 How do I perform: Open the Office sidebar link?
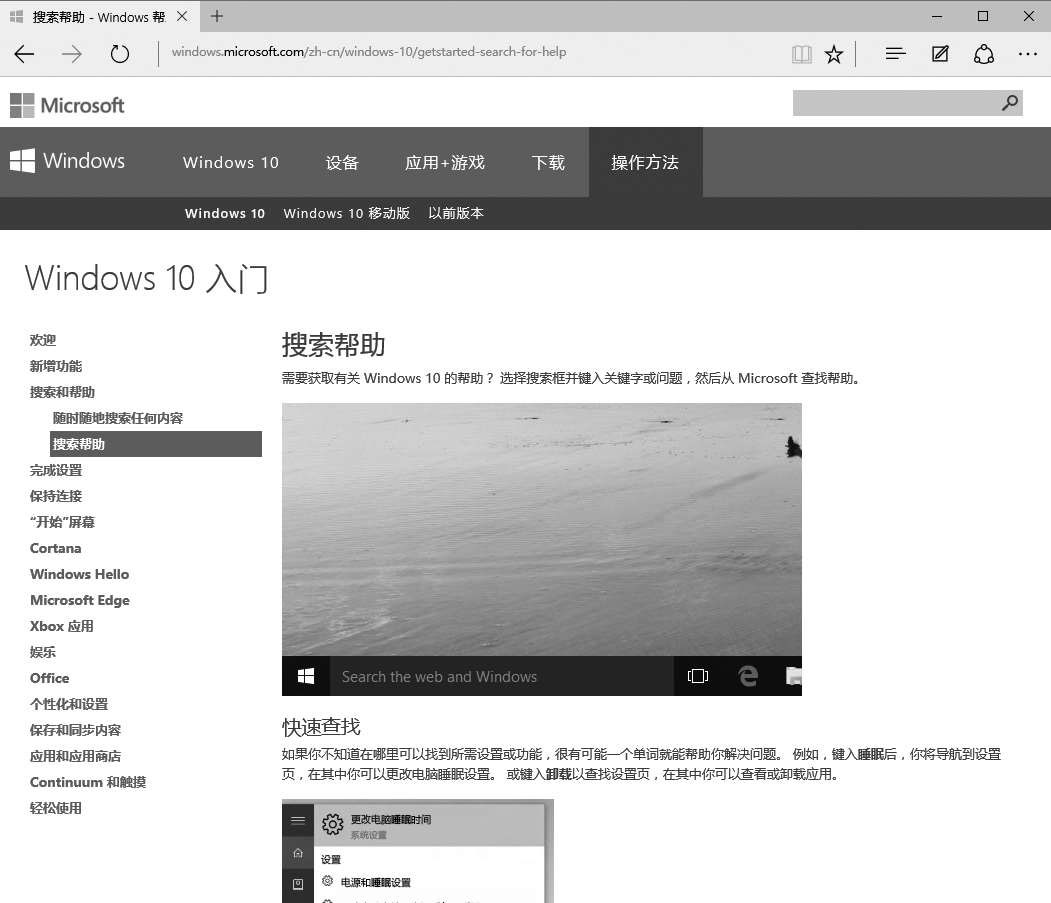pyautogui.click(x=50, y=678)
